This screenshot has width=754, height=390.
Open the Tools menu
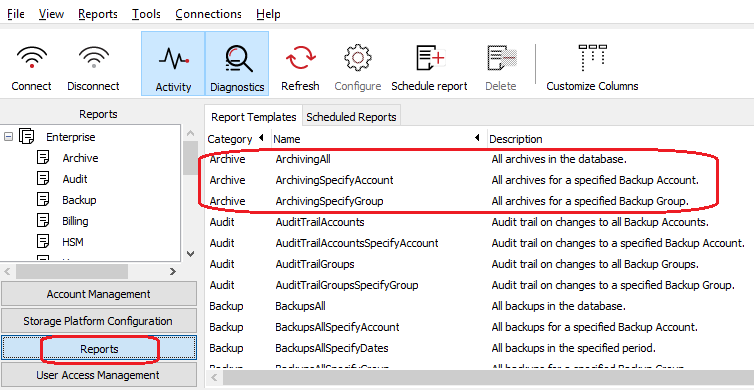pos(147,14)
